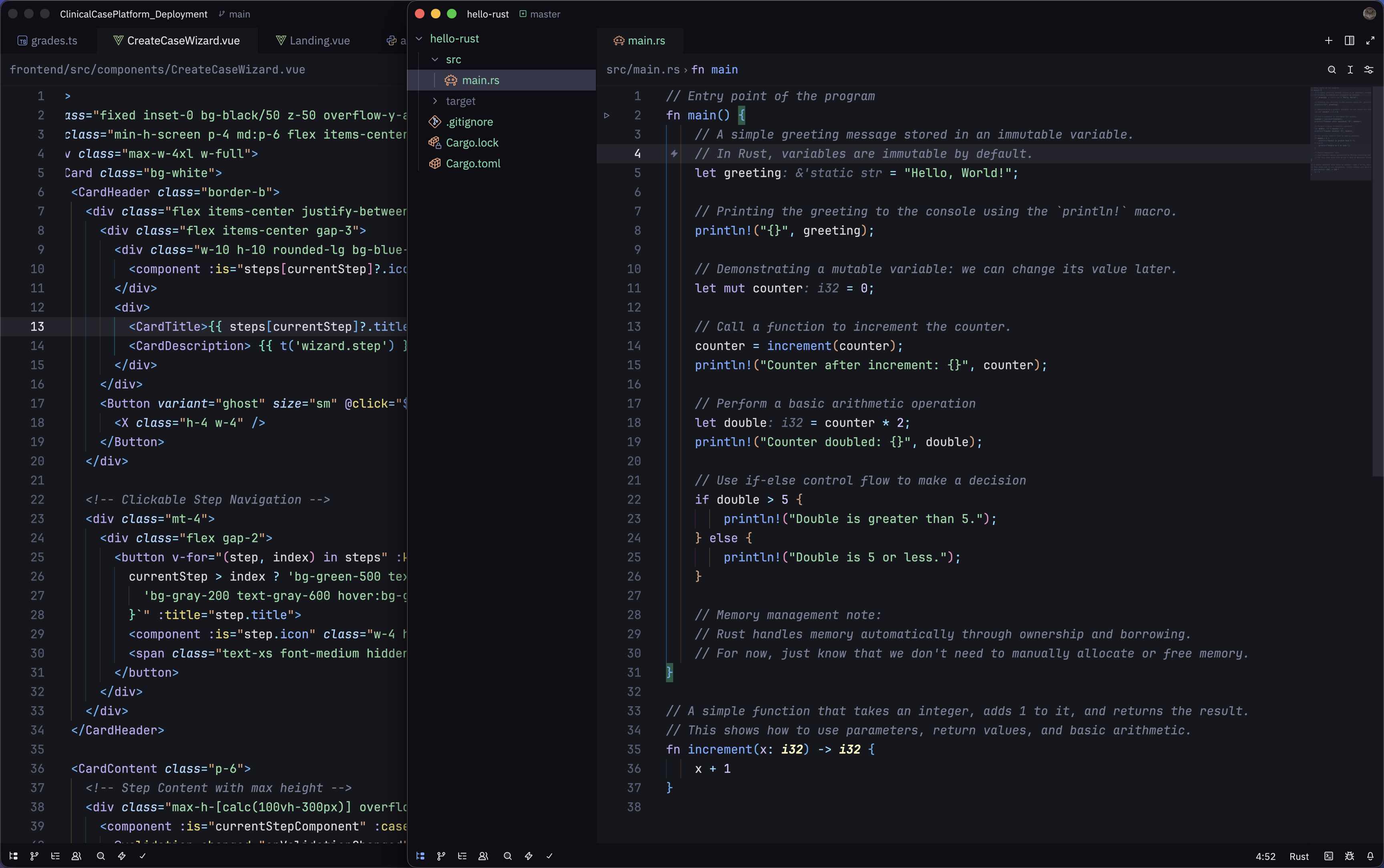Viewport: 1384px width, 868px height.
Task: Open git panel in ClinicalCasePlatform status bar
Action: (x=34, y=856)
